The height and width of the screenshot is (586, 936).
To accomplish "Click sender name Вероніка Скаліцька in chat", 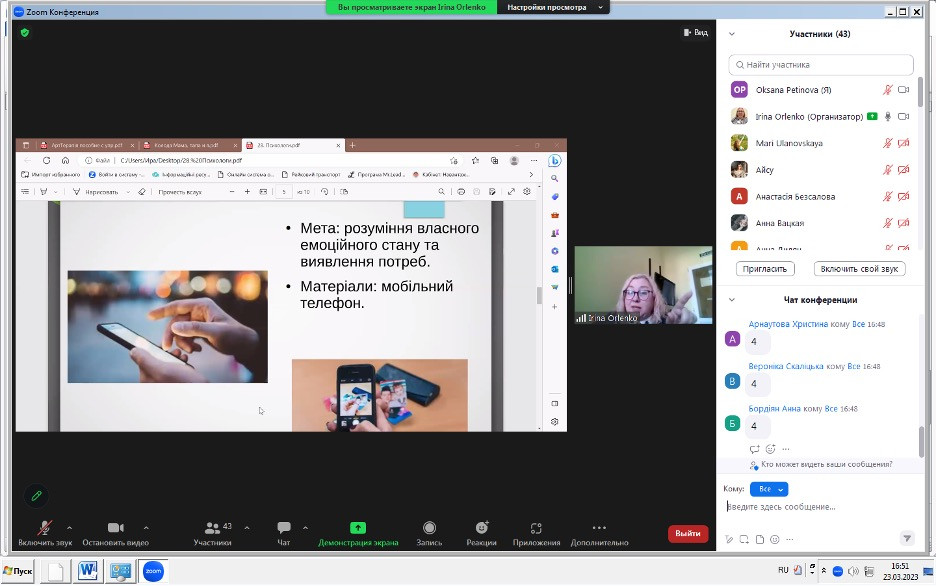I will [x=786, y=366].
